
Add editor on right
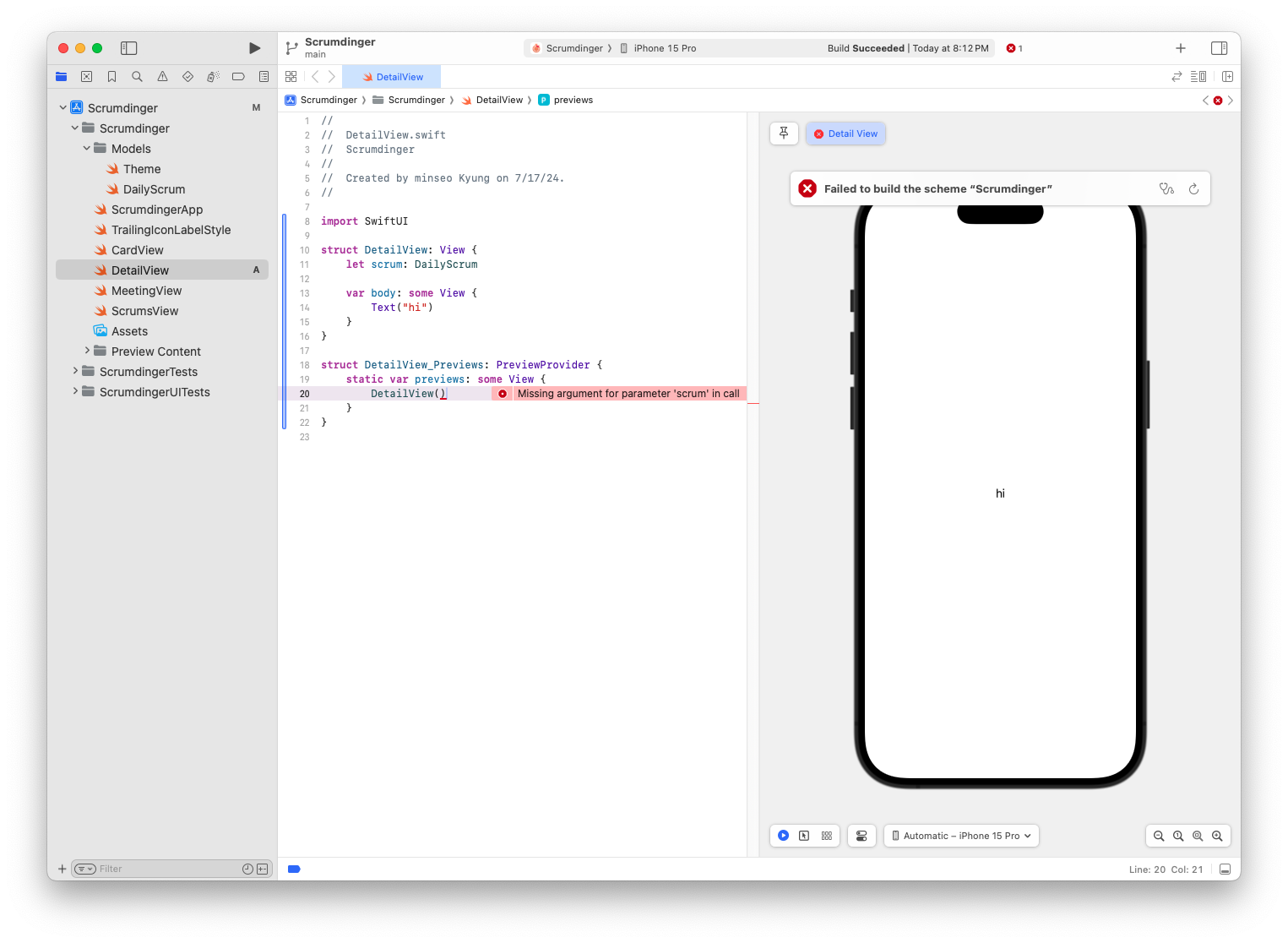click(1227, 76)
